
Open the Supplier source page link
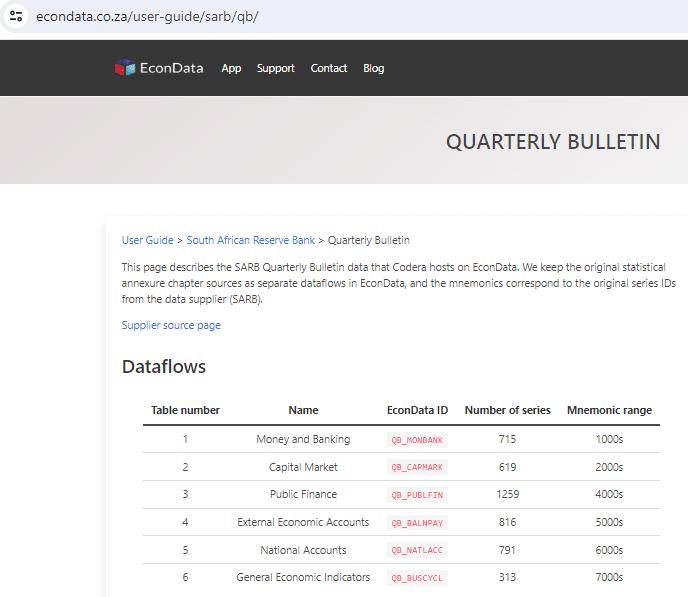[x=171, y=325]
